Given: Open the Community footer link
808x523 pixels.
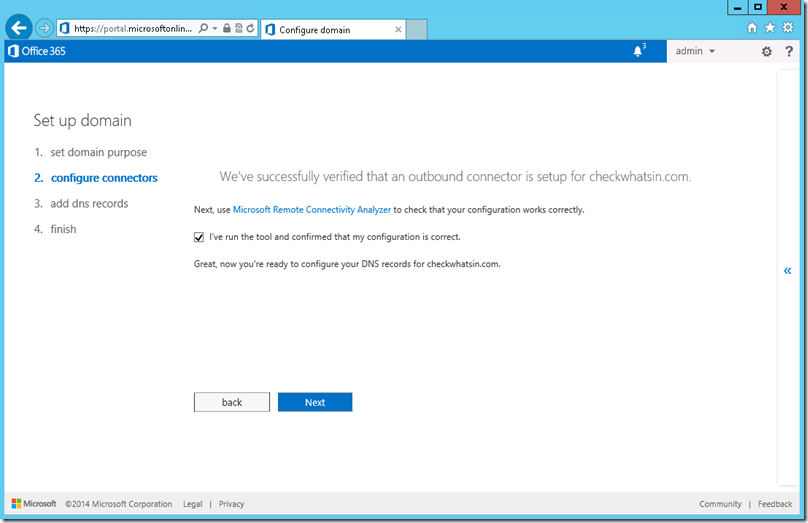Looking at the screenshot, I should [720, 504].
